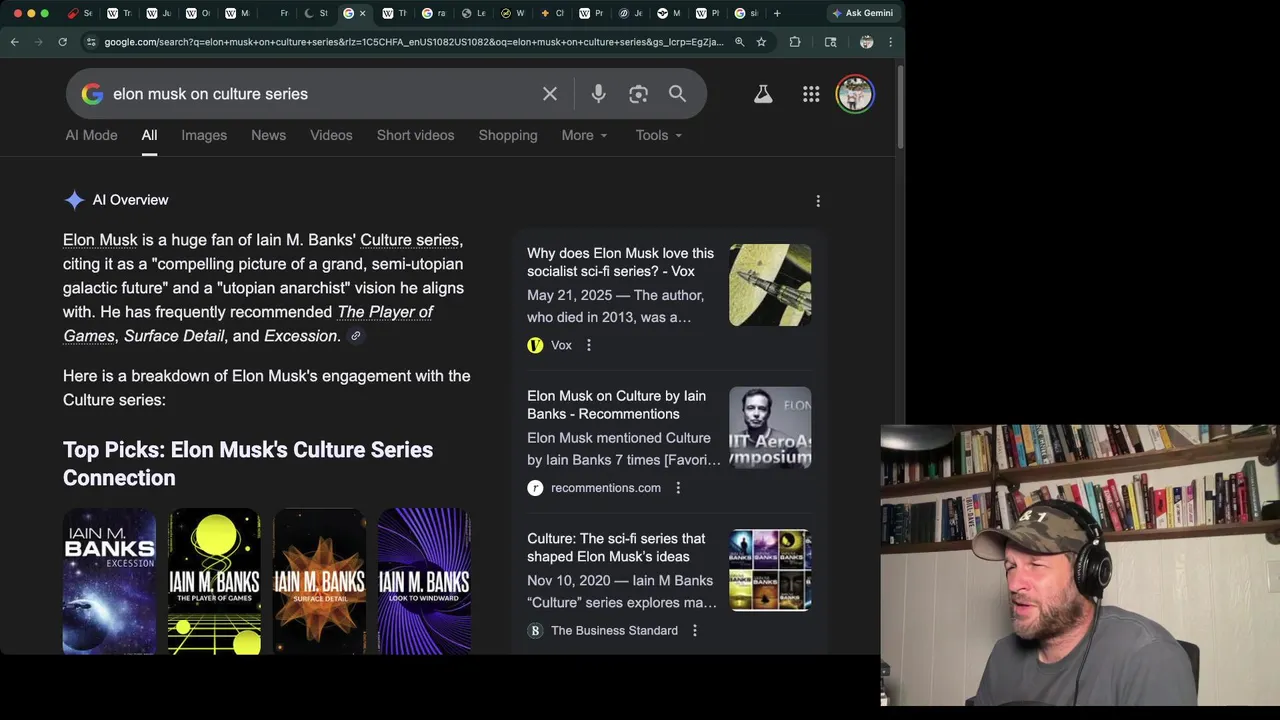The height and width of the screenshot is (720, 1280).
Task: Switch to the first browser tab
Action: (x=80, y=13)
